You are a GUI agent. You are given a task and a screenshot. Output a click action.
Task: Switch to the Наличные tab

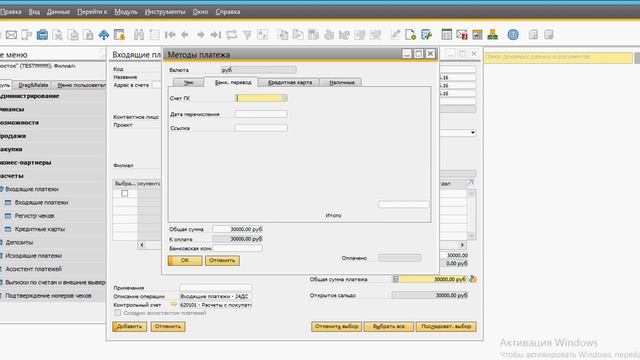342,82
